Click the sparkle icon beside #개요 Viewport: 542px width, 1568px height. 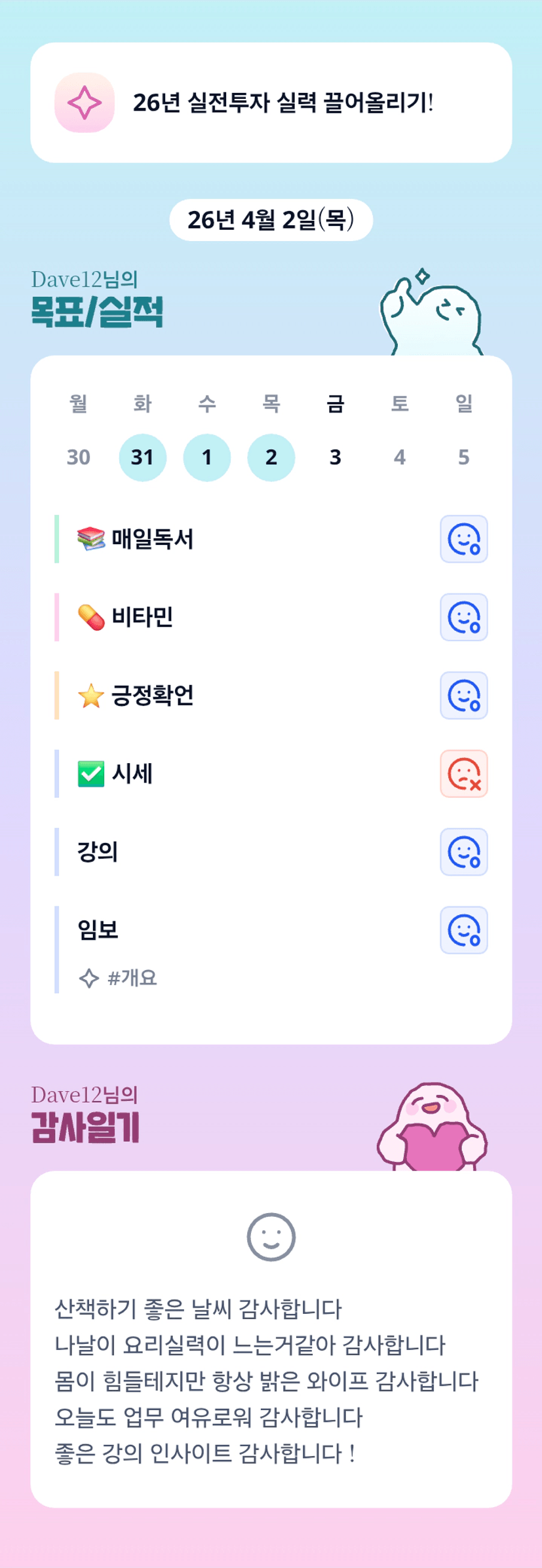pos(88,979)
